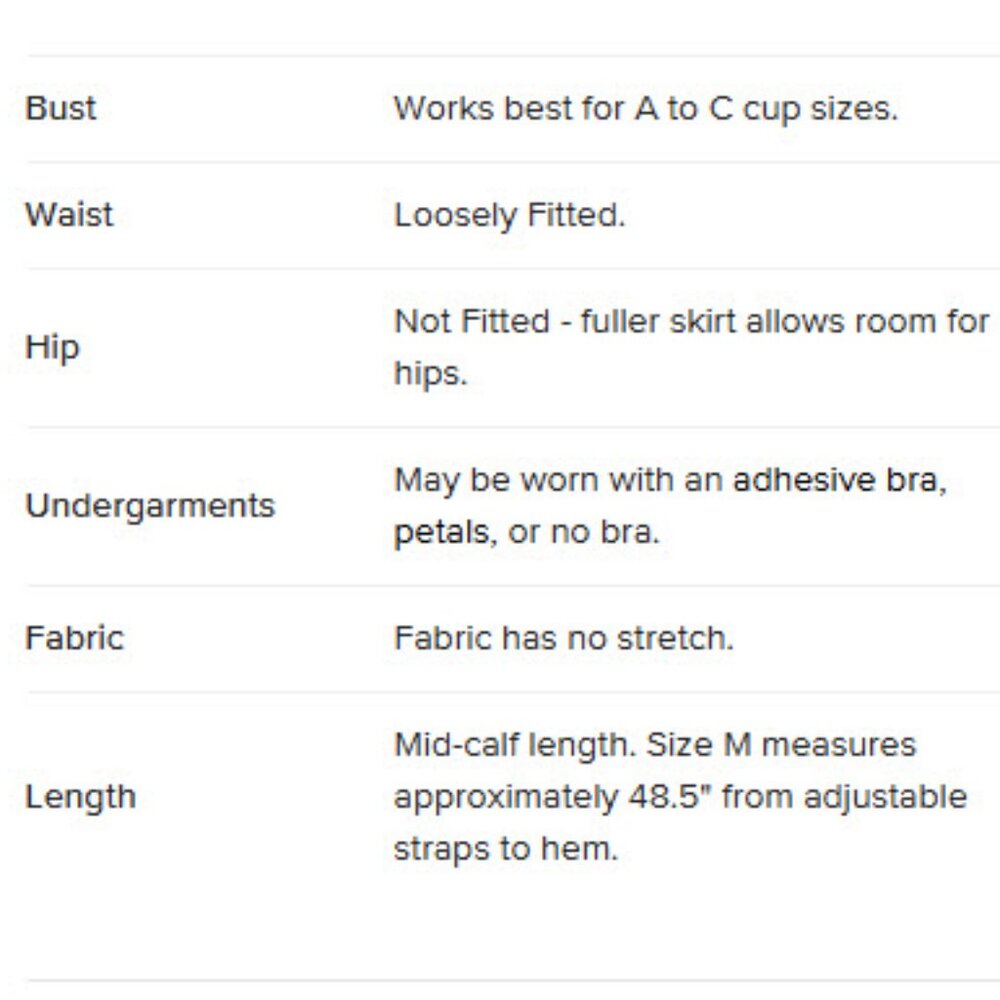Click the Undergarments row label
The height and width of the screenshot is (1000, 1000).
(150, 506)
